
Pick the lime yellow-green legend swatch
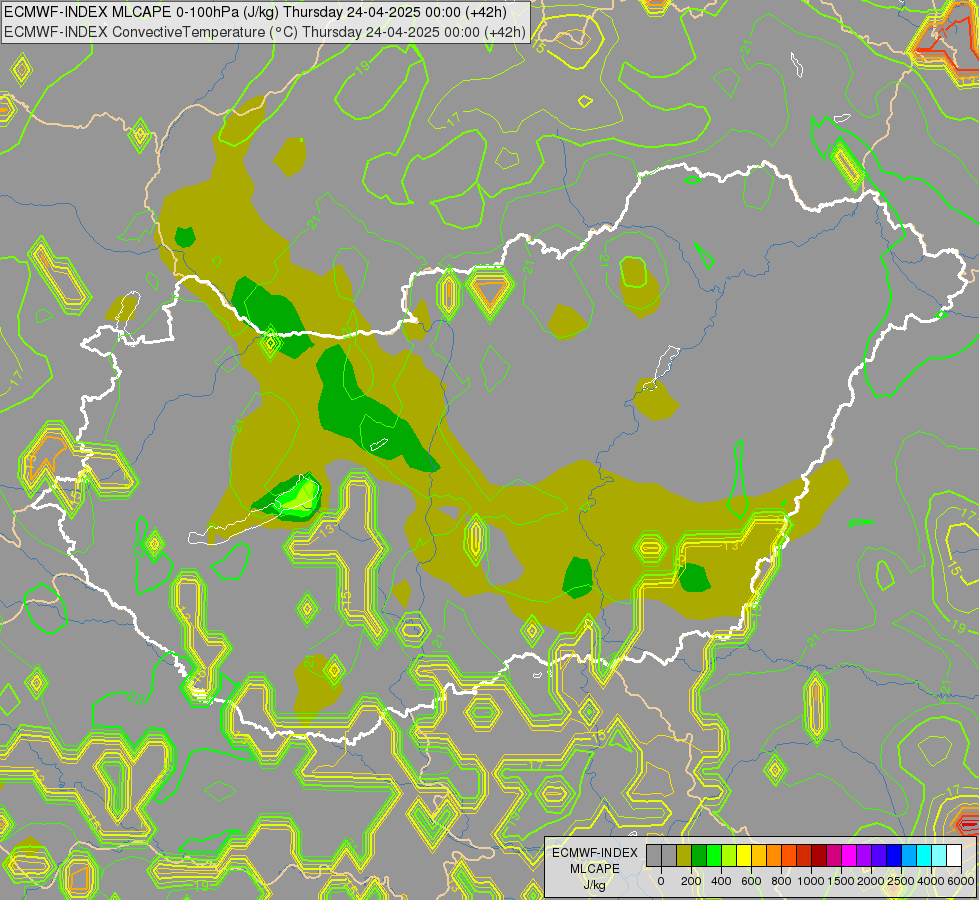[729, 856]
